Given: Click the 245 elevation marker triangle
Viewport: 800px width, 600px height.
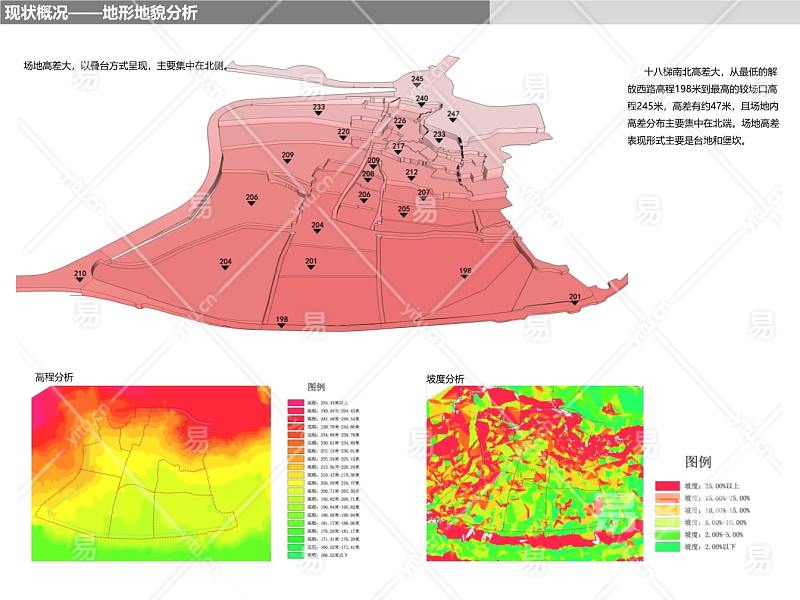Looking at the screenshot, I should pyautogui.click(x=417, y=87).
